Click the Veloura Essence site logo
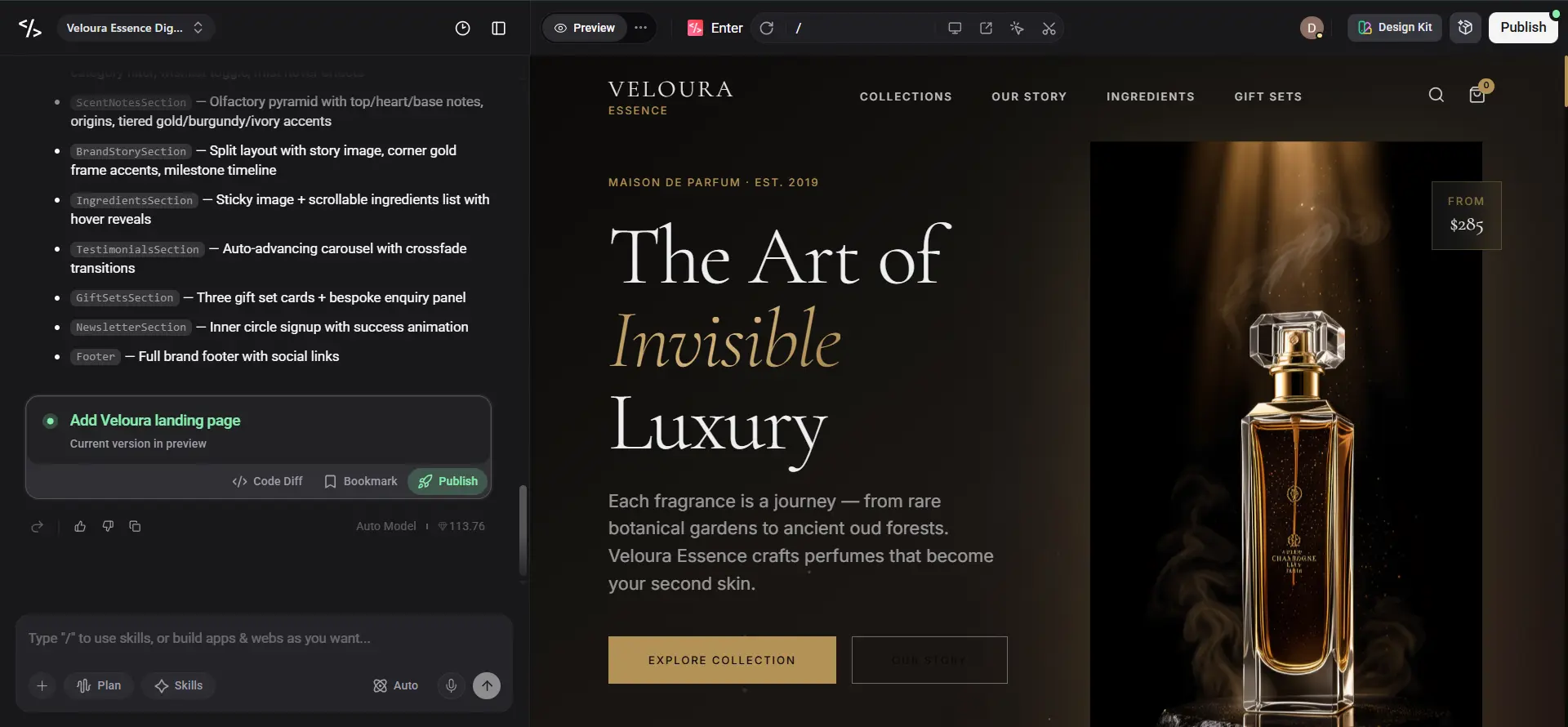This screenshot has width=1568, height=727. coord(670,98)
